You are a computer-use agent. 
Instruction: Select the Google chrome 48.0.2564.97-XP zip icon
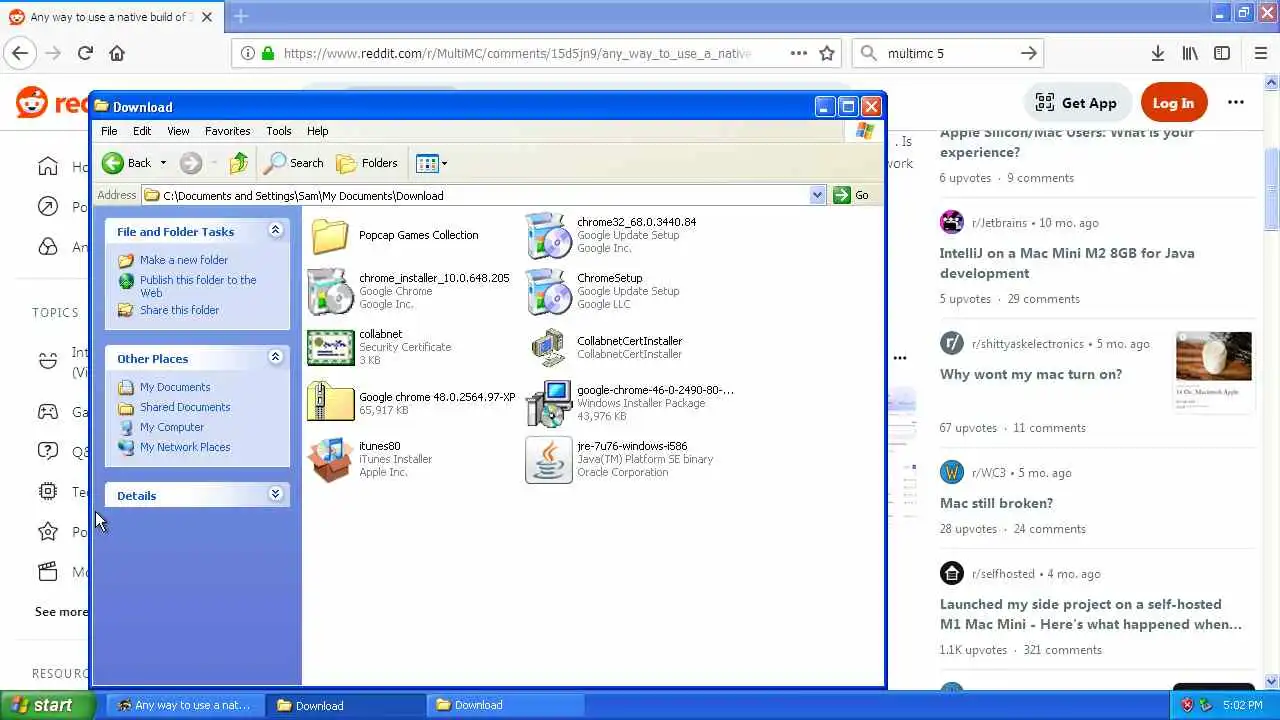[330, 403]
